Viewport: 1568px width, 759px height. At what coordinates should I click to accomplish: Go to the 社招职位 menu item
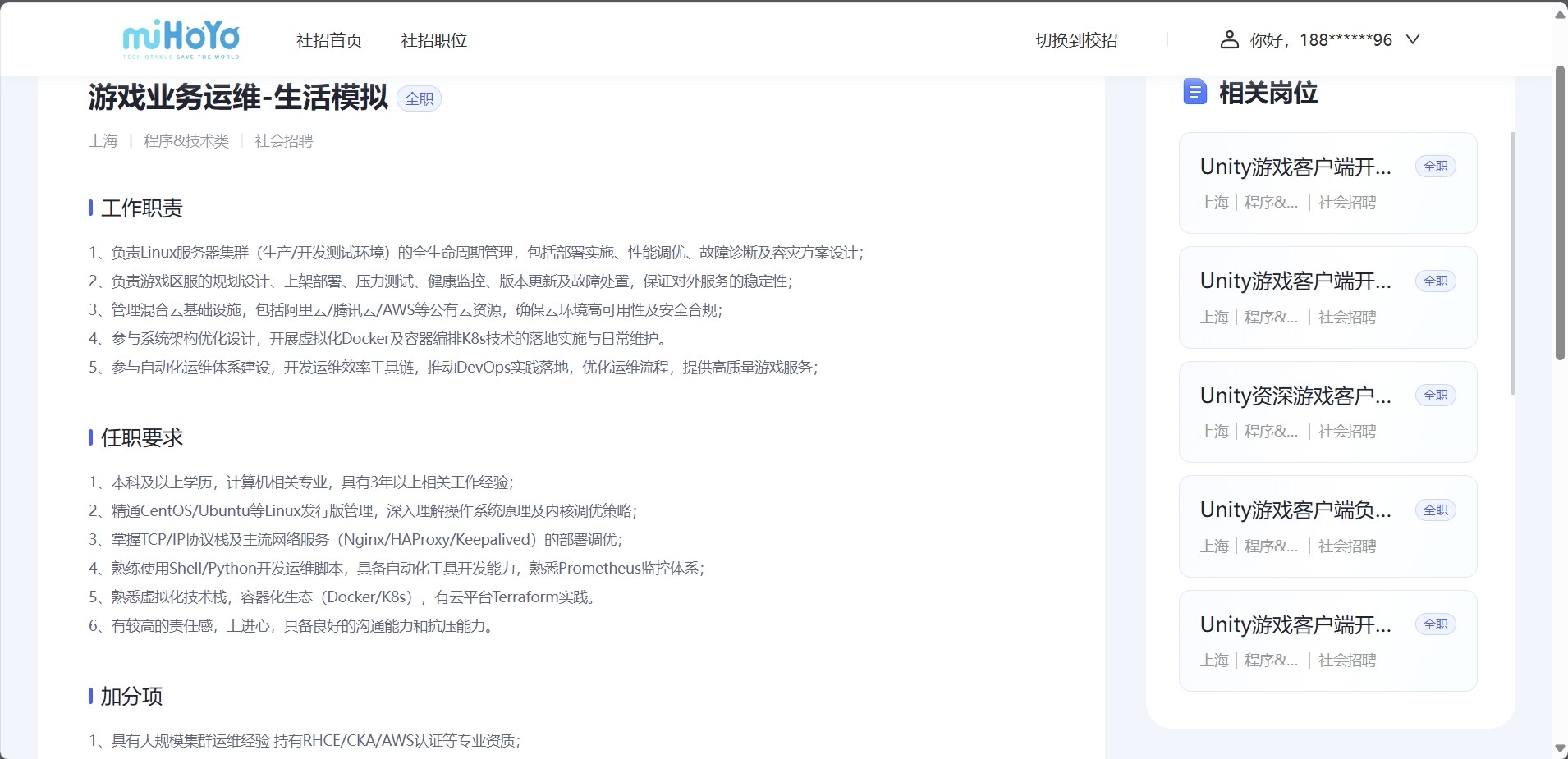(x=433, y=40)
